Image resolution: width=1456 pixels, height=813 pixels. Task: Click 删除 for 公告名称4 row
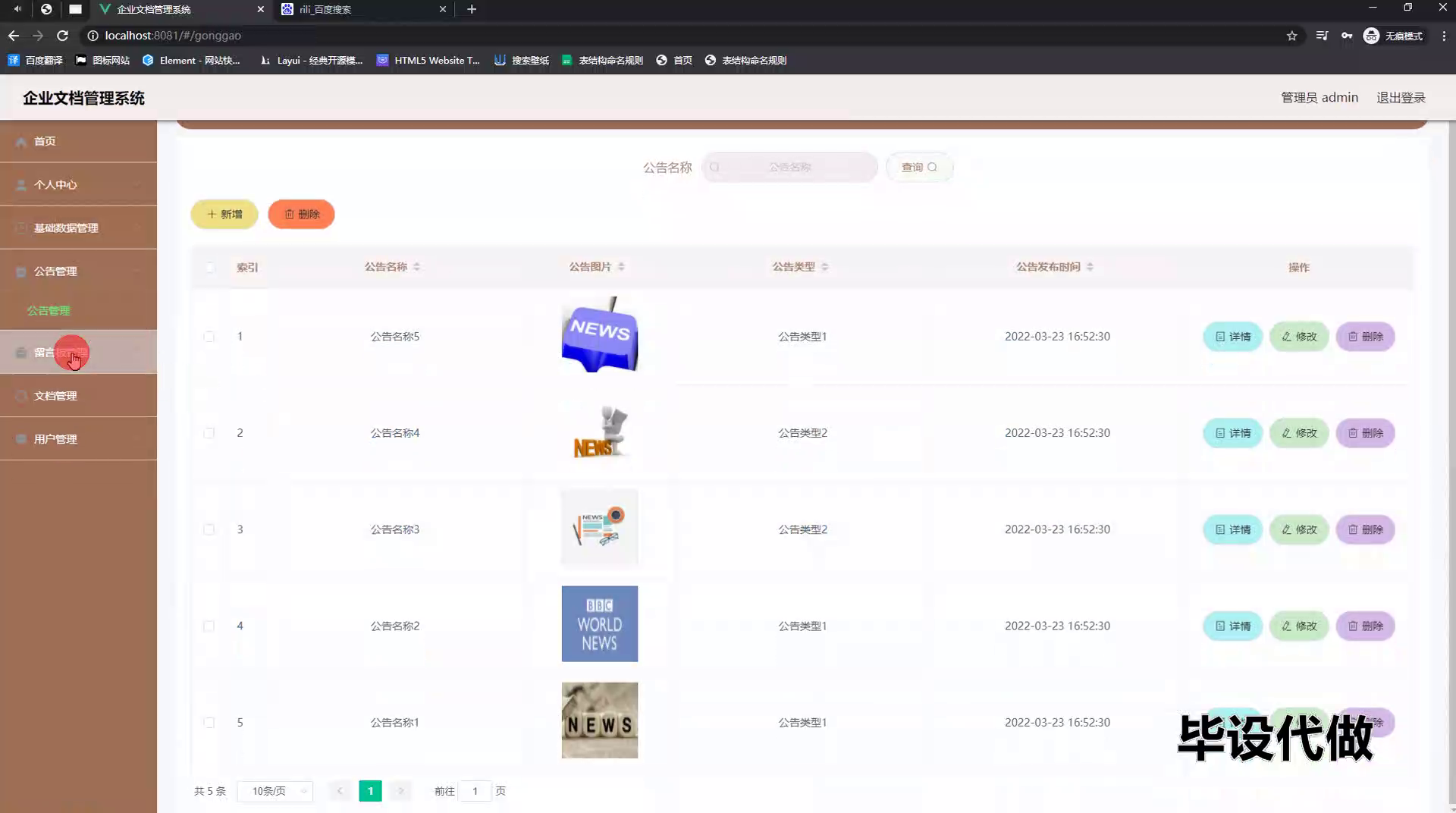coord(1365,433)
